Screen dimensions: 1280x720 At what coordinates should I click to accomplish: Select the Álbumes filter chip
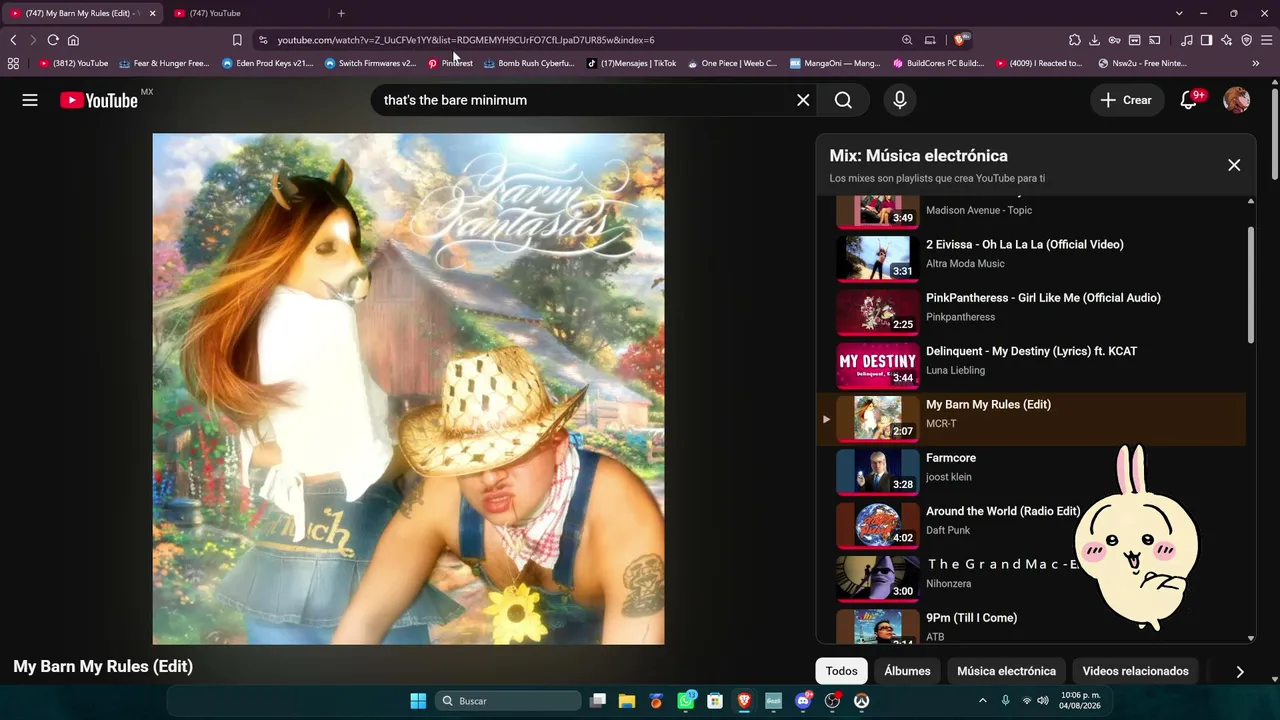coord(907,671)
